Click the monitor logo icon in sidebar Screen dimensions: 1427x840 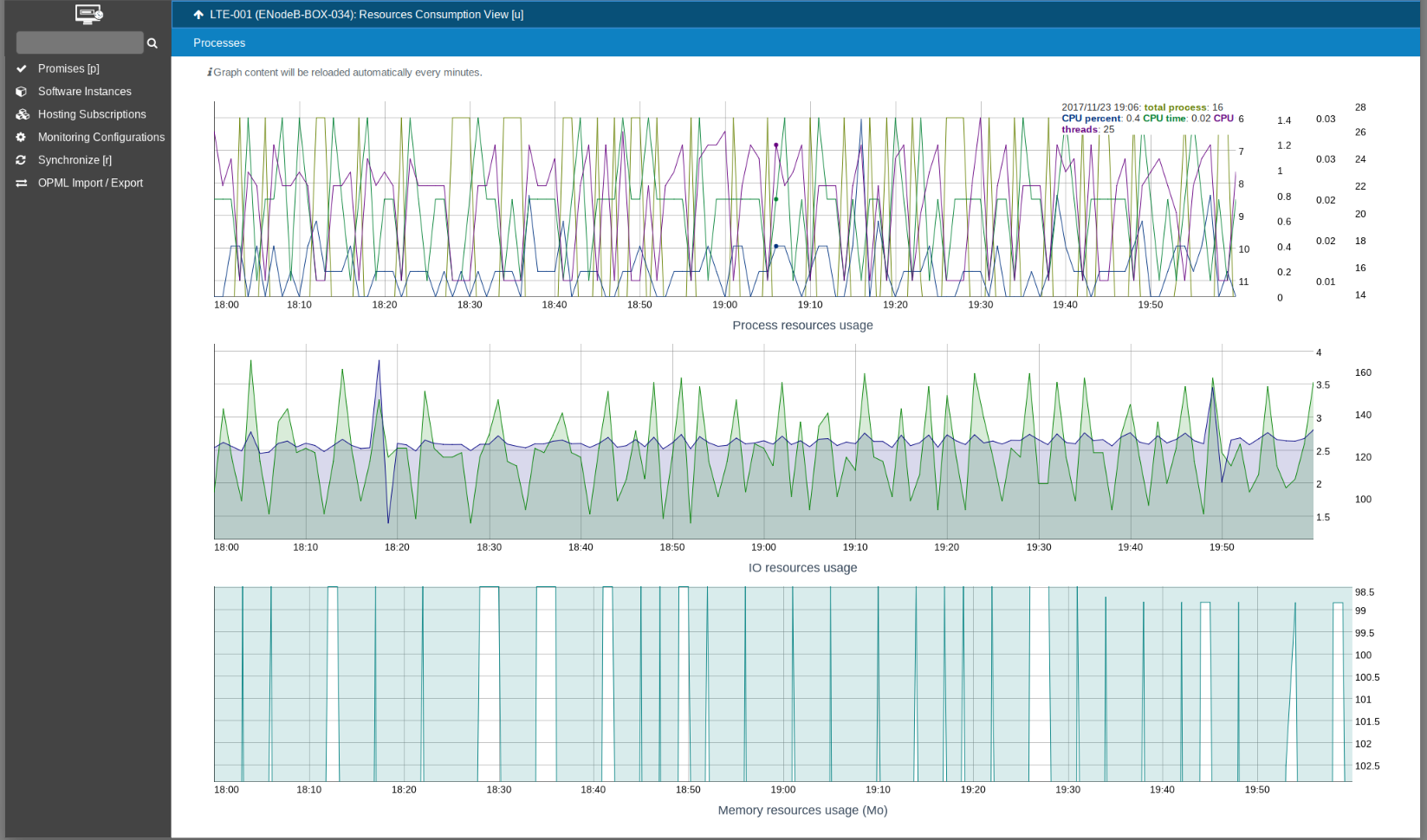pos(88,14)
